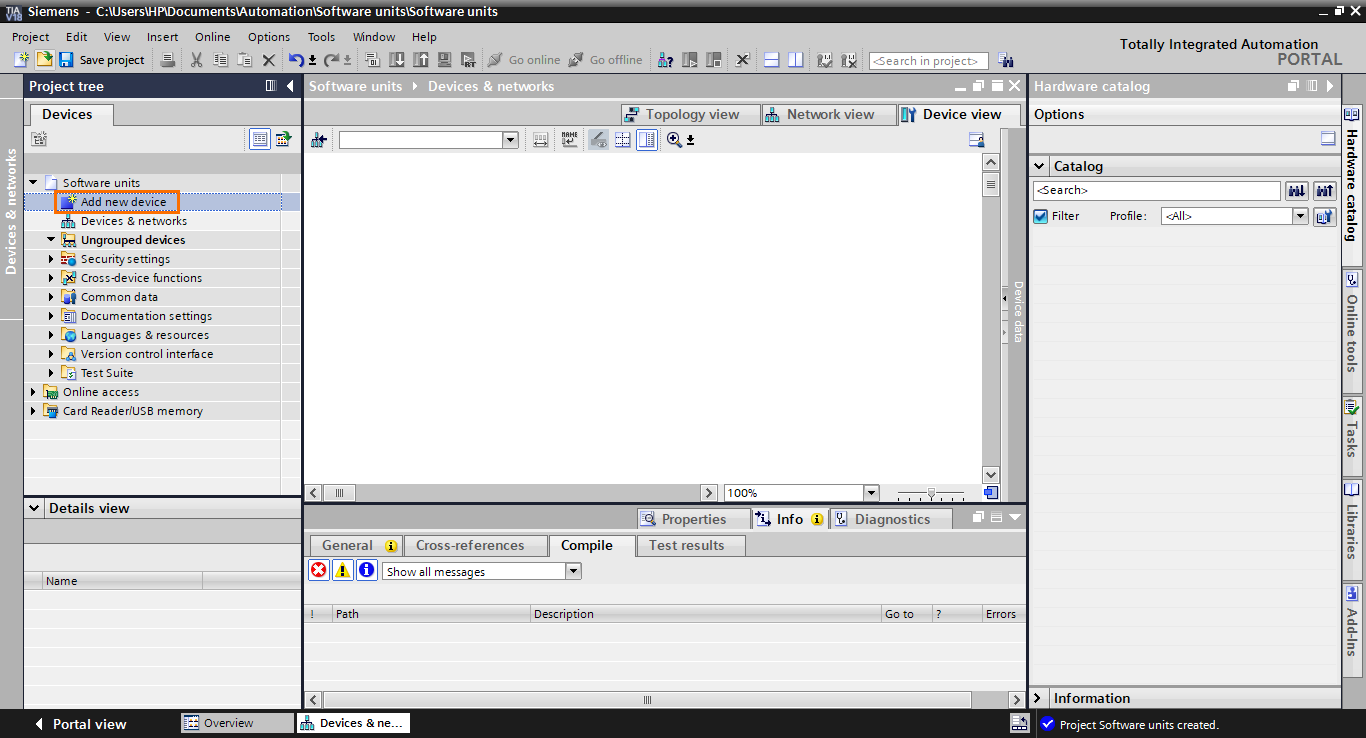Screen dimensions: 1366x738
Task: Click the Upload from device icon
Action: click(x=421, y=60)
